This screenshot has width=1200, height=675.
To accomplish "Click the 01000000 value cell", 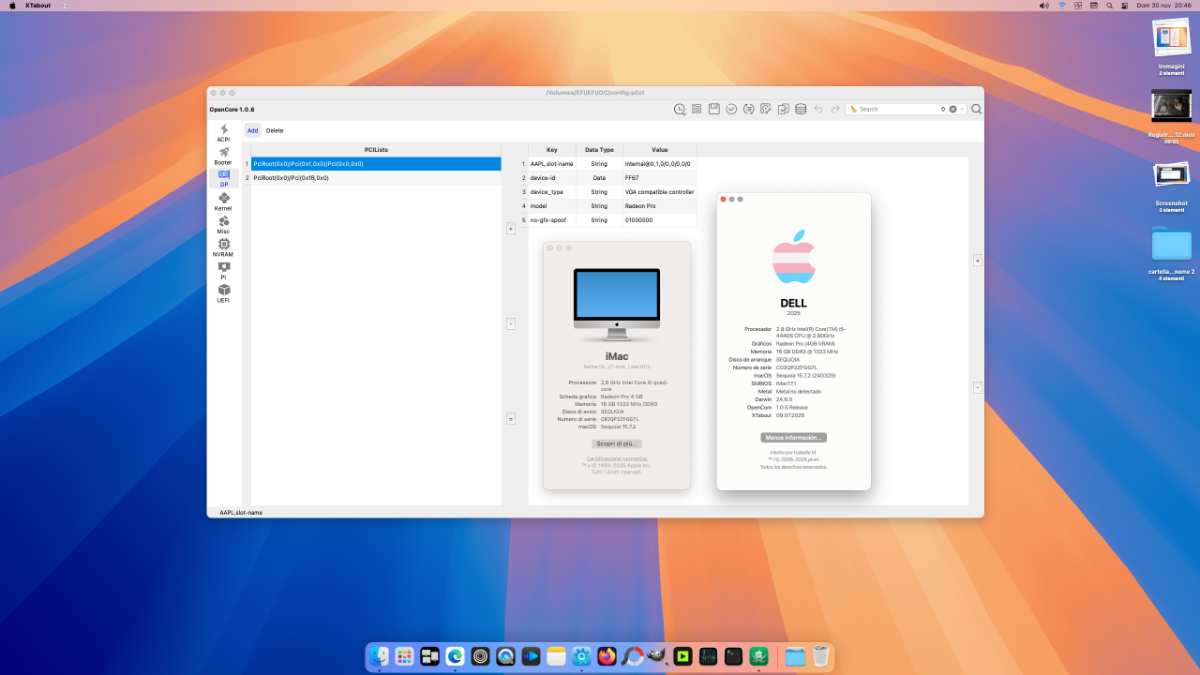I will click(660, 219).
